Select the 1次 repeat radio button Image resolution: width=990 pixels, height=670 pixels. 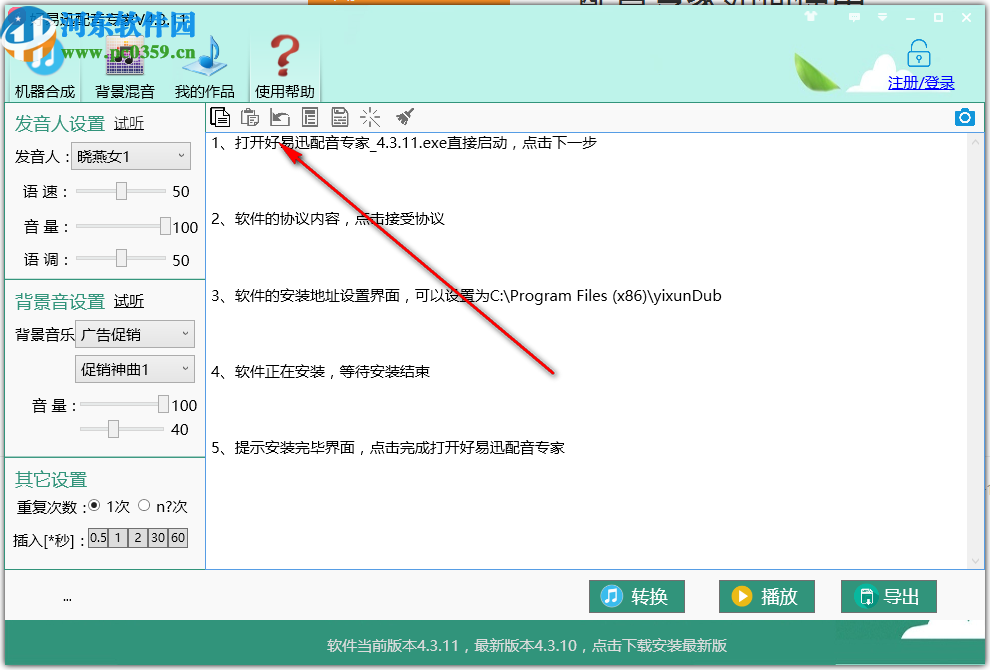tap(94, 505)
